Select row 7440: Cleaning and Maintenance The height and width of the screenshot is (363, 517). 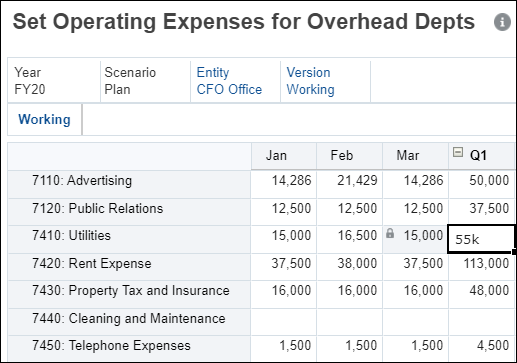tap(129, 322)
